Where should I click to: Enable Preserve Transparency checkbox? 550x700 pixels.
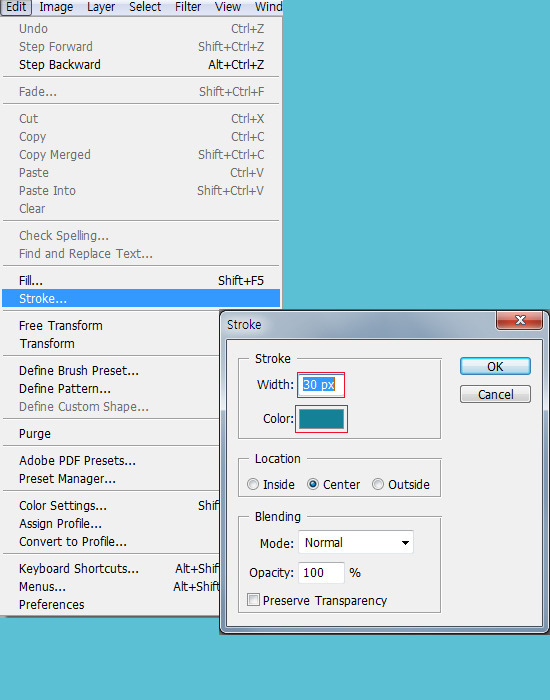(253, 600)
